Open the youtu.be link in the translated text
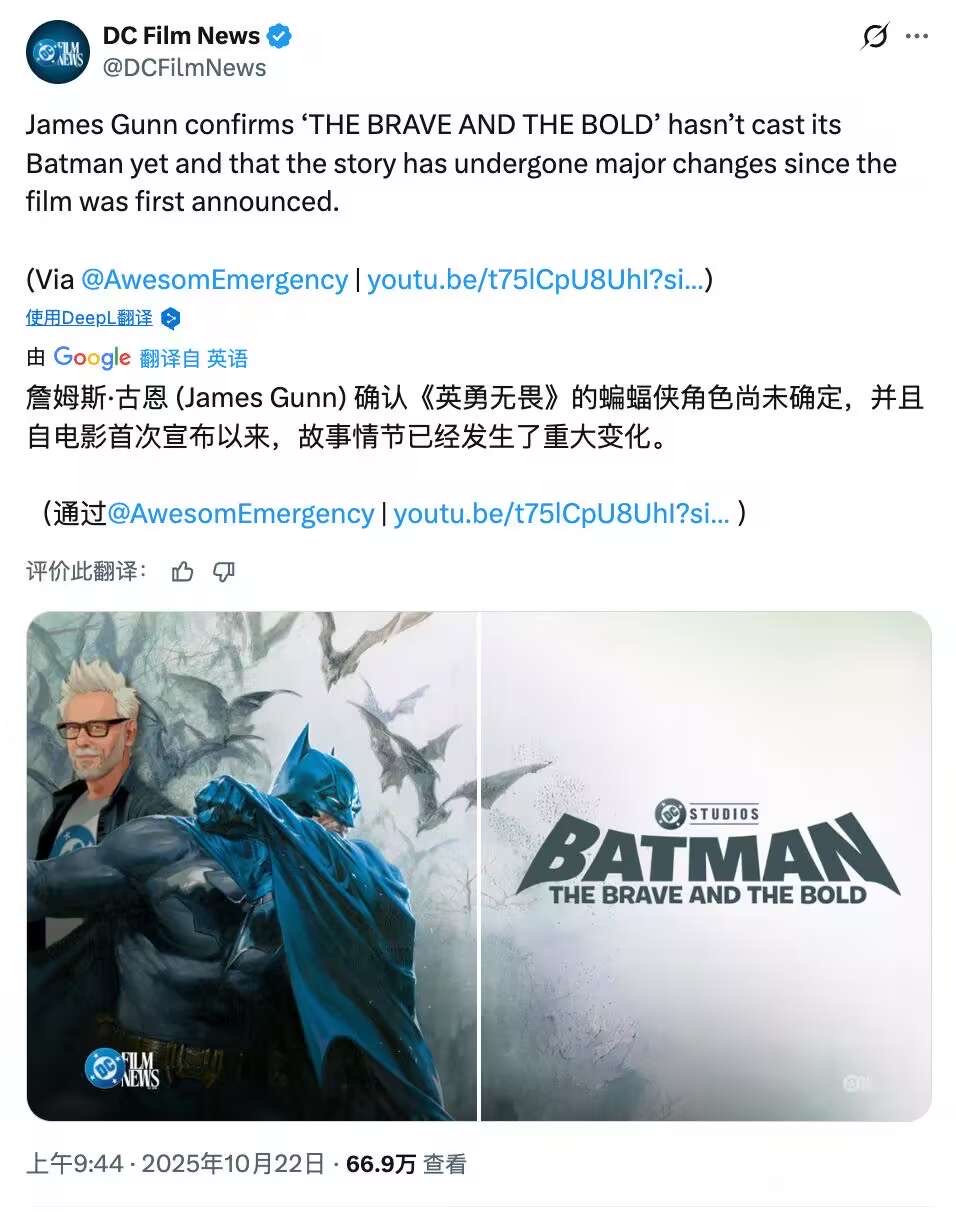This screenshot has height=1212, width=956. click(561, 513)
